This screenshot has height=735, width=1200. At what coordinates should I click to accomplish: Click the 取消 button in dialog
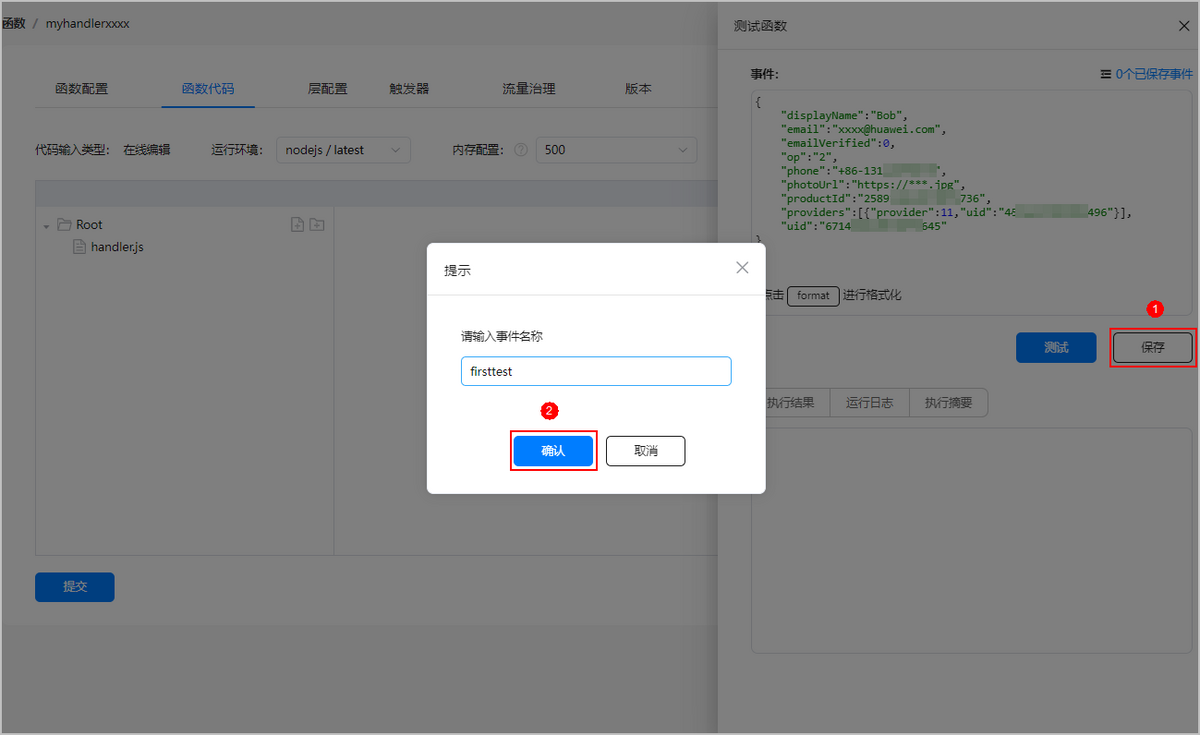tap(645, 451)
